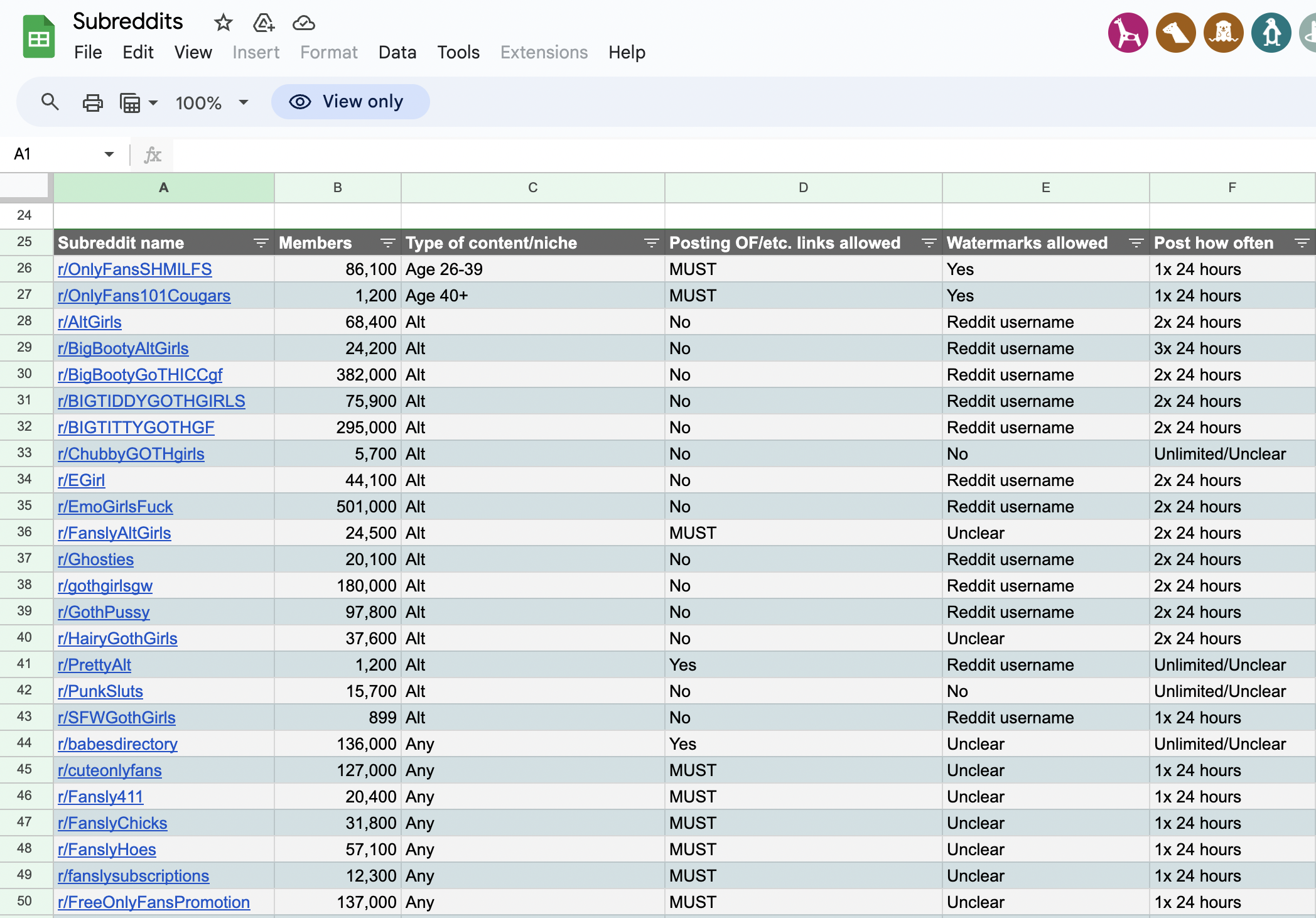Click the first collaborator avatar top right
The width and height of the screenshot is (1316, 918).
tap(1128, 31)
